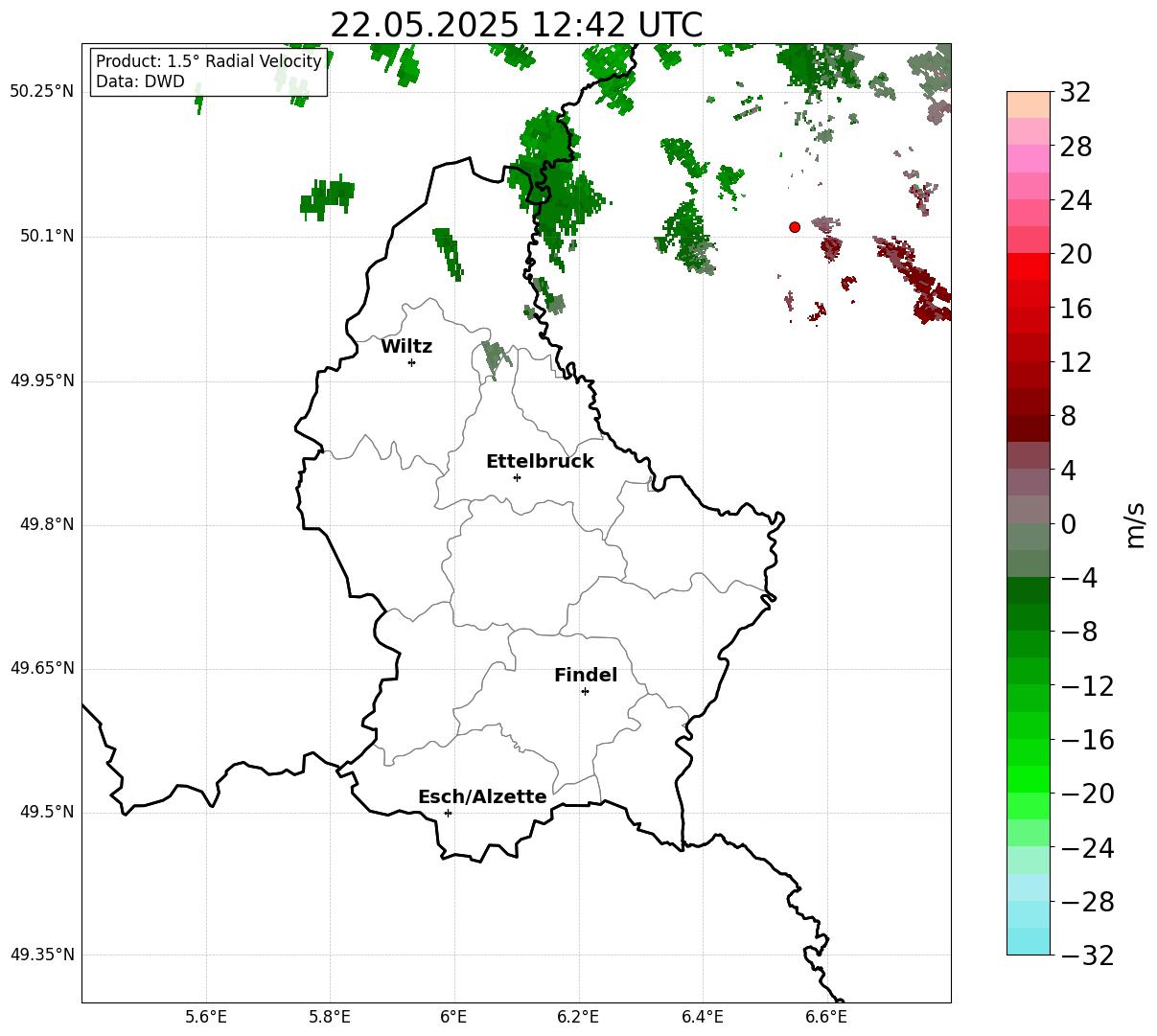Click the 50.25°N latitude label
The image size is (1157, 1036).
click(42, 92)
